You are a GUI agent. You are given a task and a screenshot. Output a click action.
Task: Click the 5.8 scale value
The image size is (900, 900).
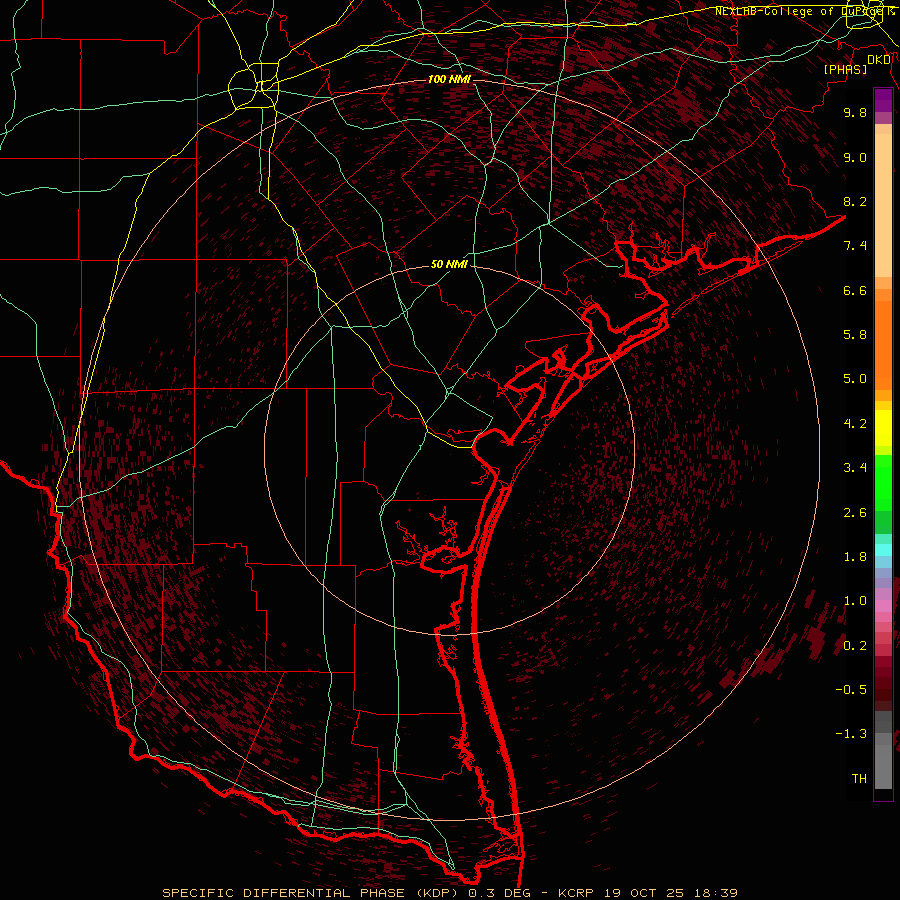pyautogui.click(x=855, y=335)
